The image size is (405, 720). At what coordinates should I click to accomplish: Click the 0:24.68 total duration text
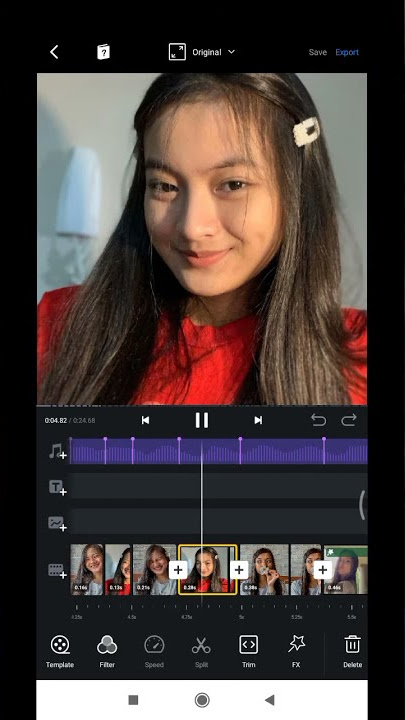[84, 420]
